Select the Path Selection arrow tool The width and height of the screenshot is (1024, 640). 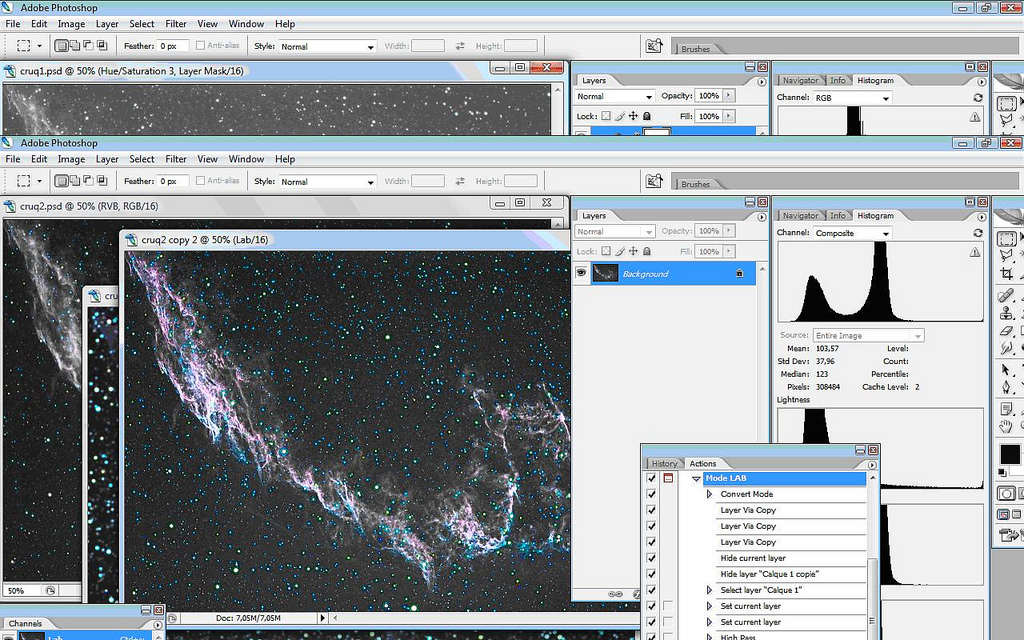click(x=1007, y=369)
